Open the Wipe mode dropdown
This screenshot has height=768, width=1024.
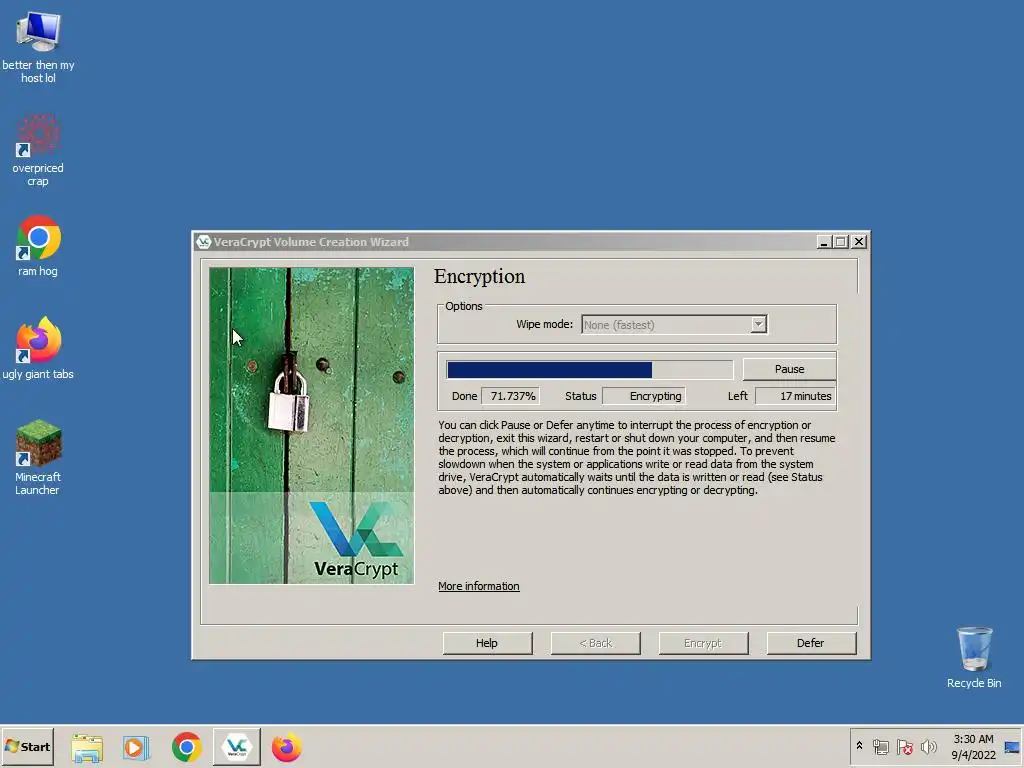pyautogui.click(x=674, y=325)
